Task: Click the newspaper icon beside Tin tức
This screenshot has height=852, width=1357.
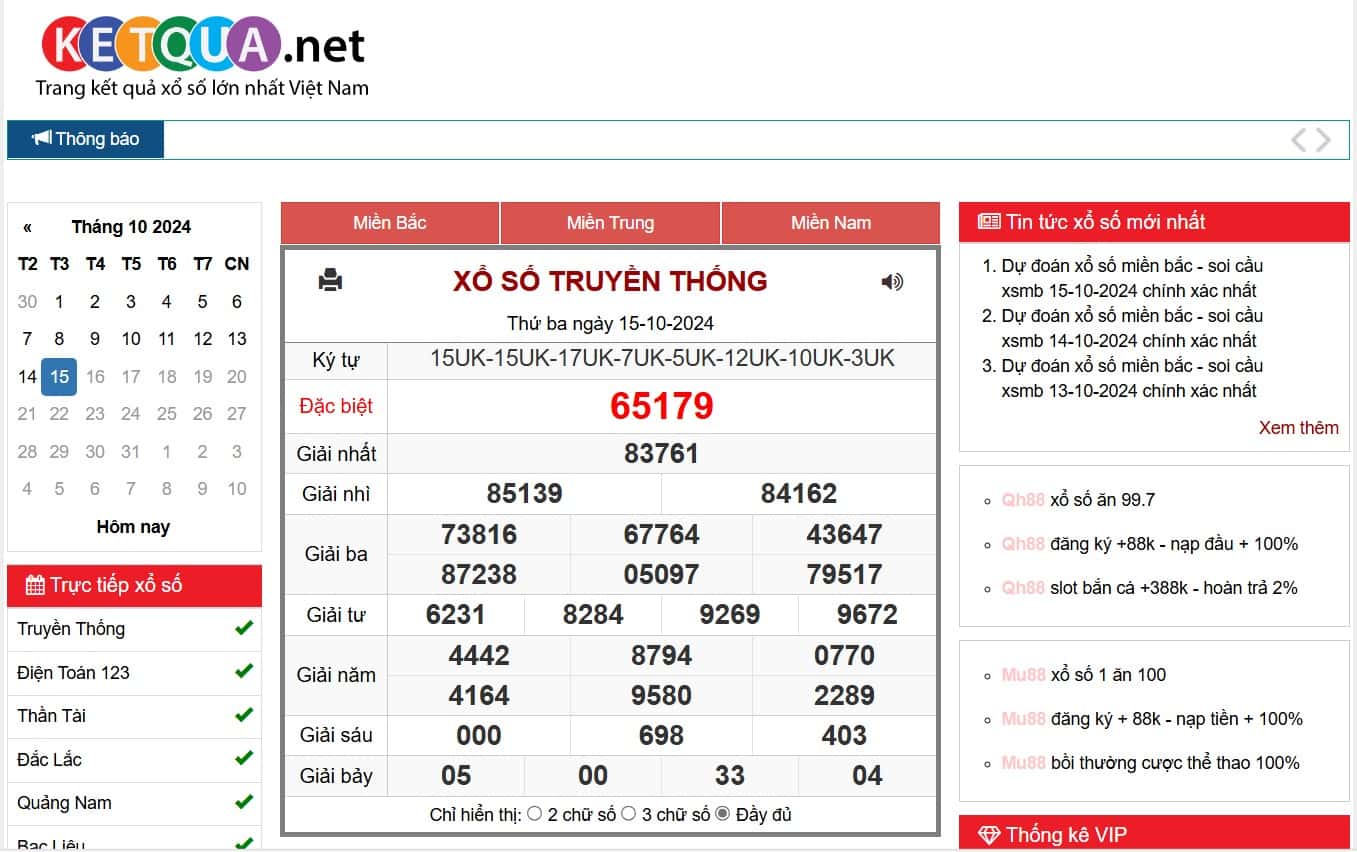Action: tap(989, 222)
